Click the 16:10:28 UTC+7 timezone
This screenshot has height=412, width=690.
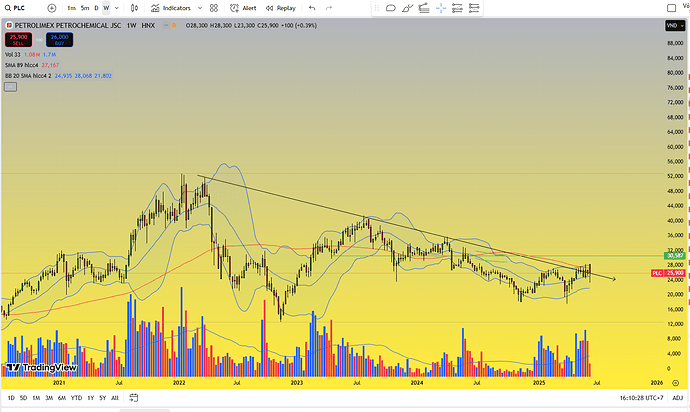[x=641, y=398]
